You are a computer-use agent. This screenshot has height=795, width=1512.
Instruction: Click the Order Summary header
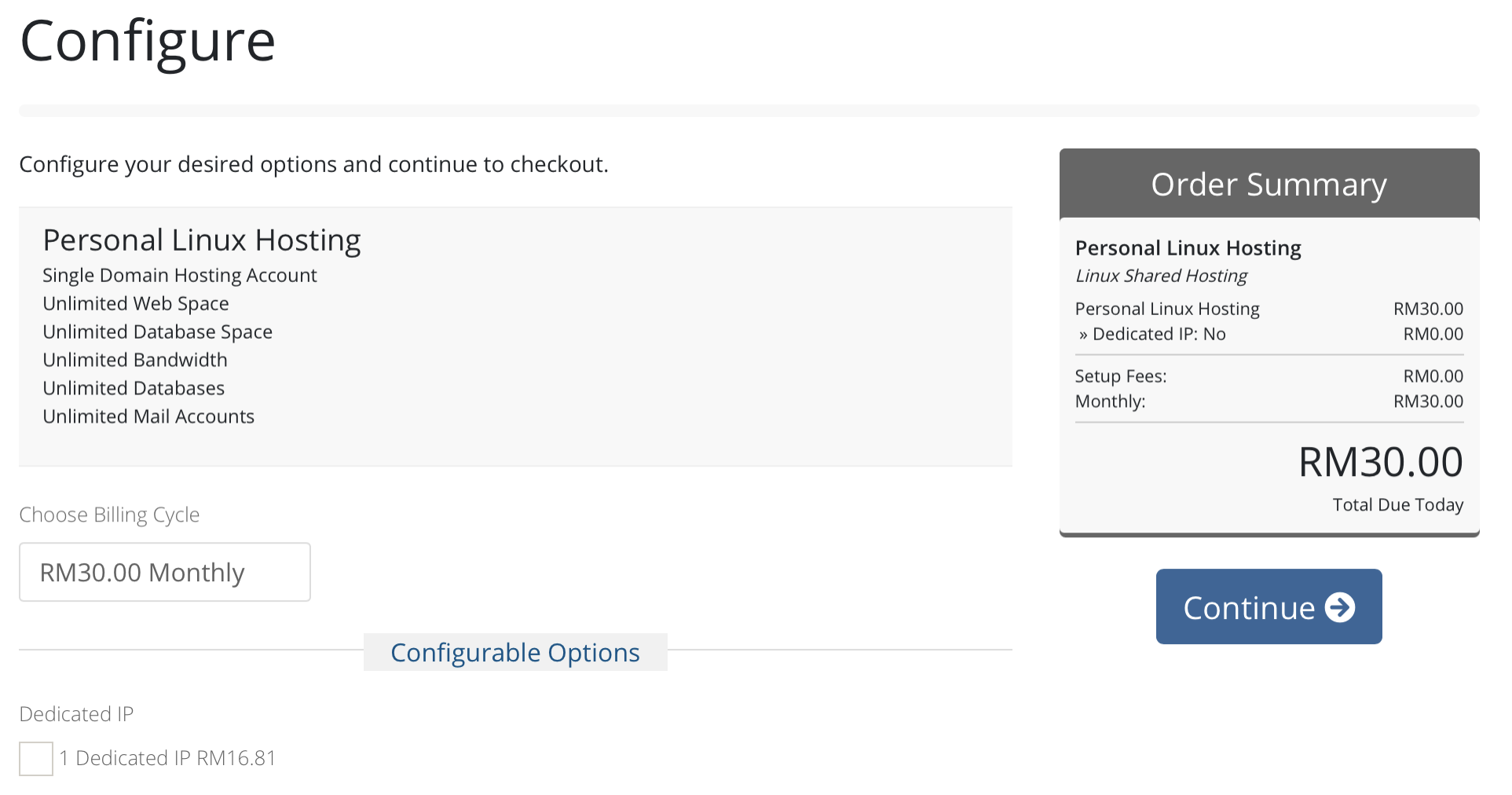coord(1269,184)
